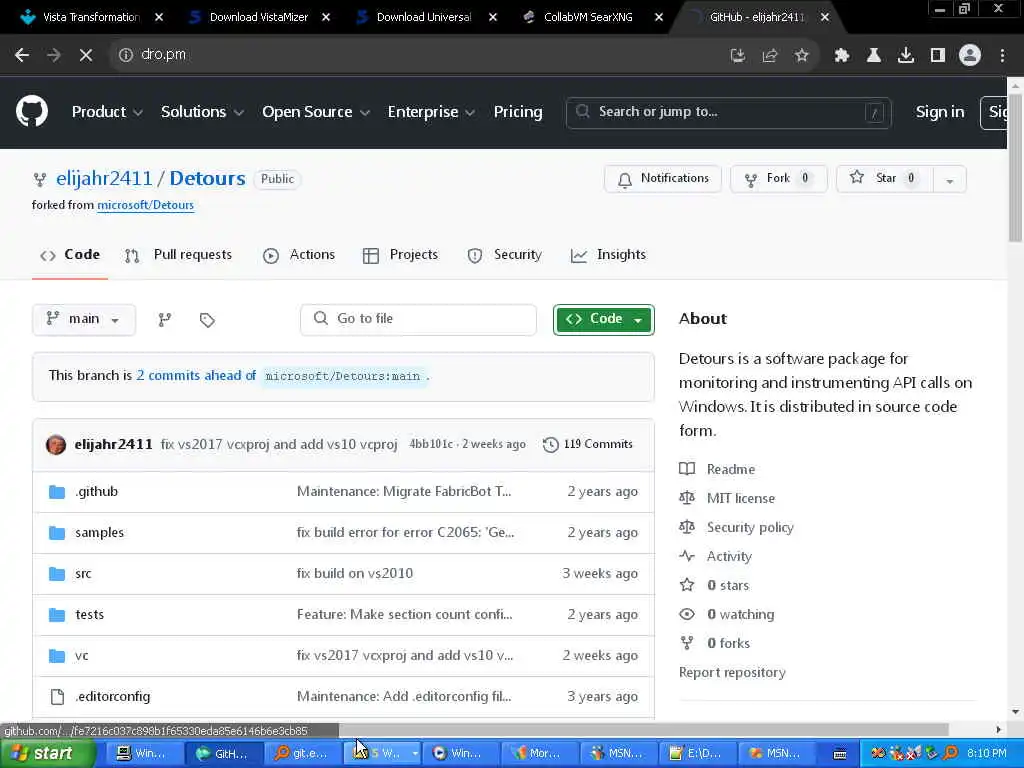
Task: Expand the Enterprise menu
Action: click(431, 112)
